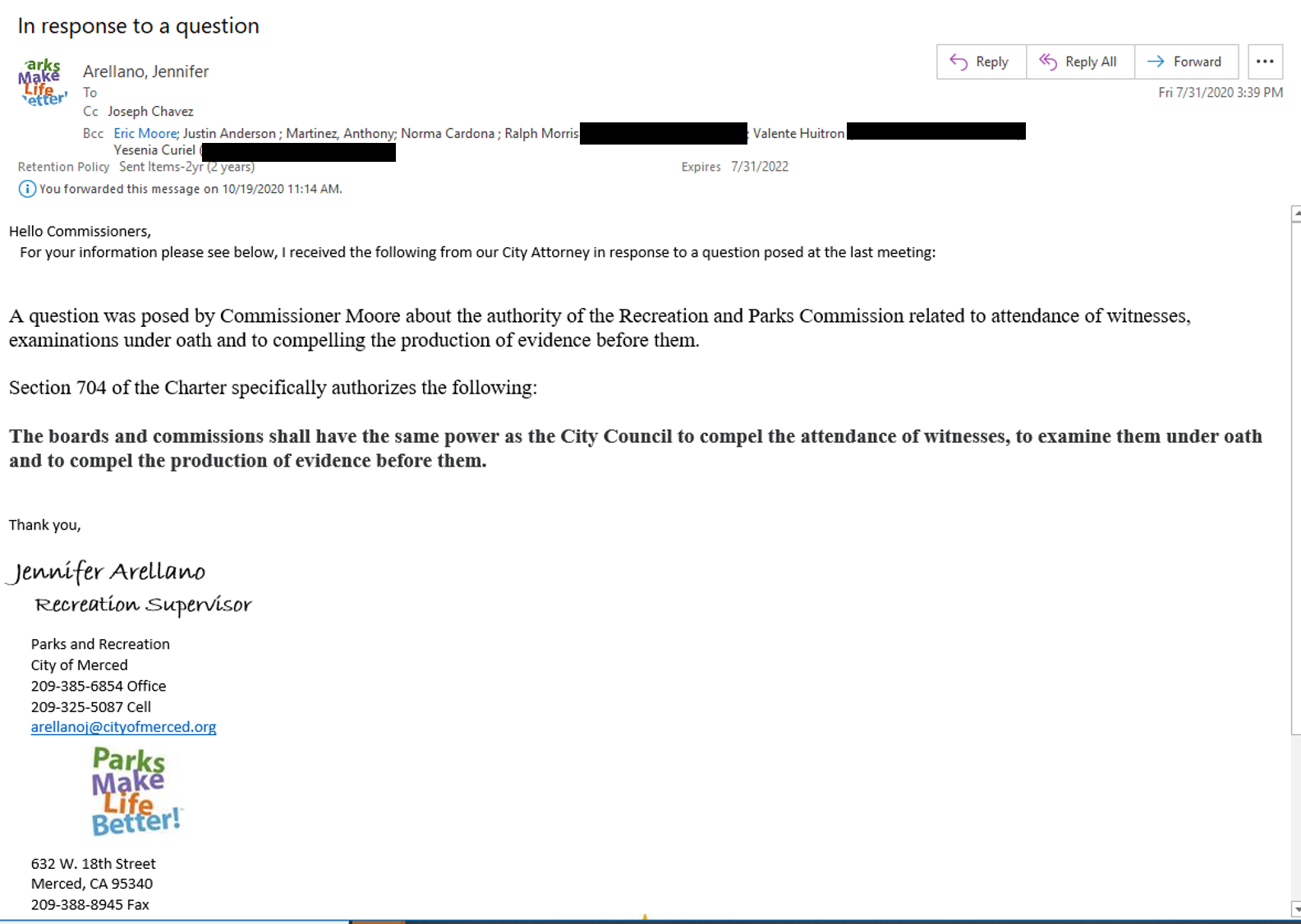
Task: Click the Reply All button
Action: tap(1079, 62)
